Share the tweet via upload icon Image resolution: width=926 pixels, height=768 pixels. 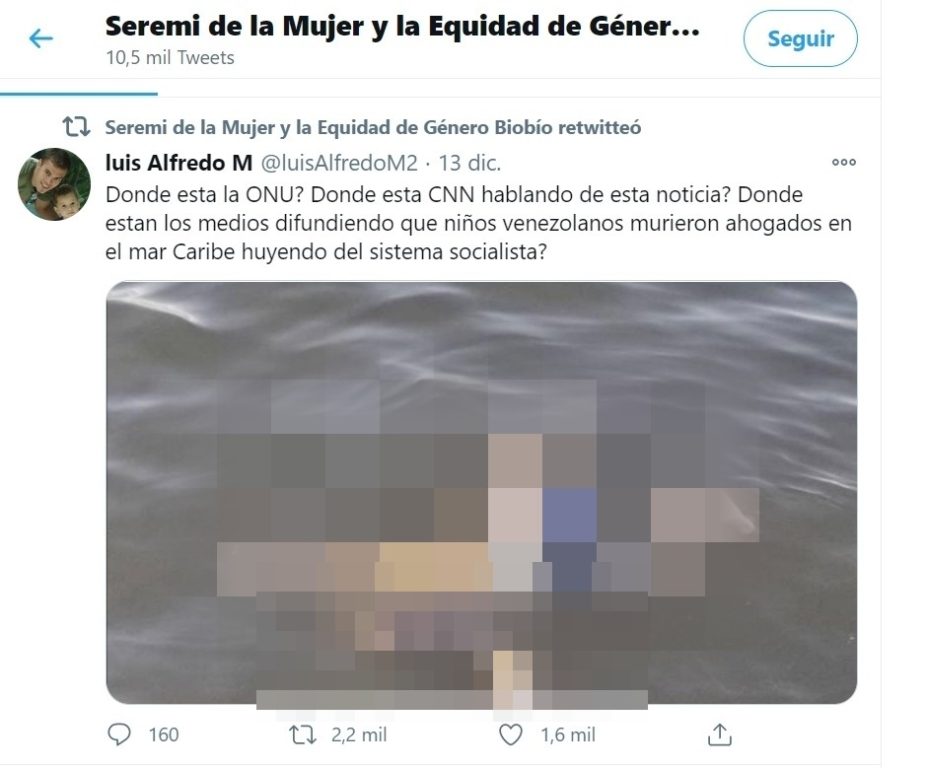(x=719, y=734)
